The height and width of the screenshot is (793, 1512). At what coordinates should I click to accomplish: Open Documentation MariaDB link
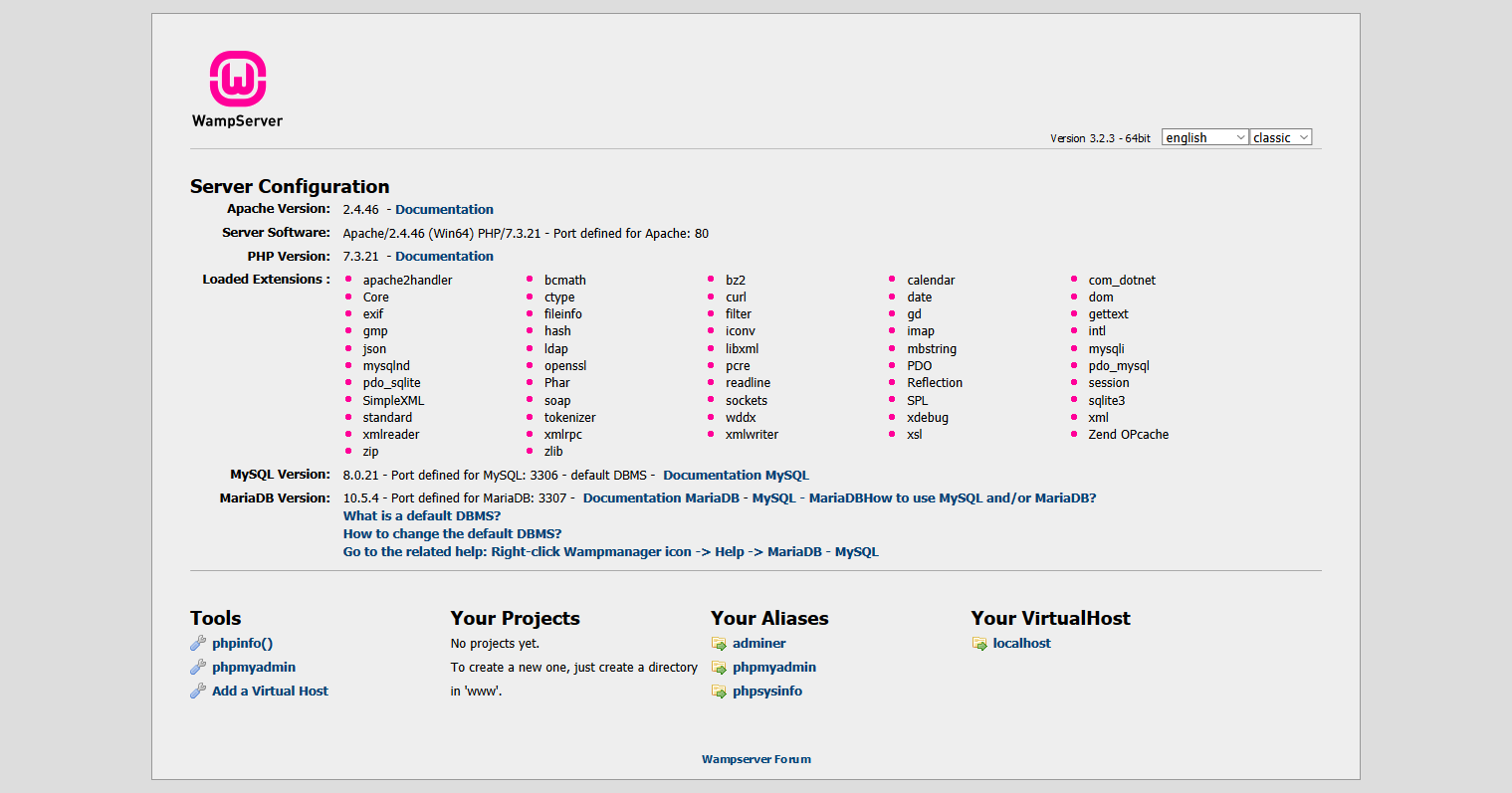coord(661,498)
